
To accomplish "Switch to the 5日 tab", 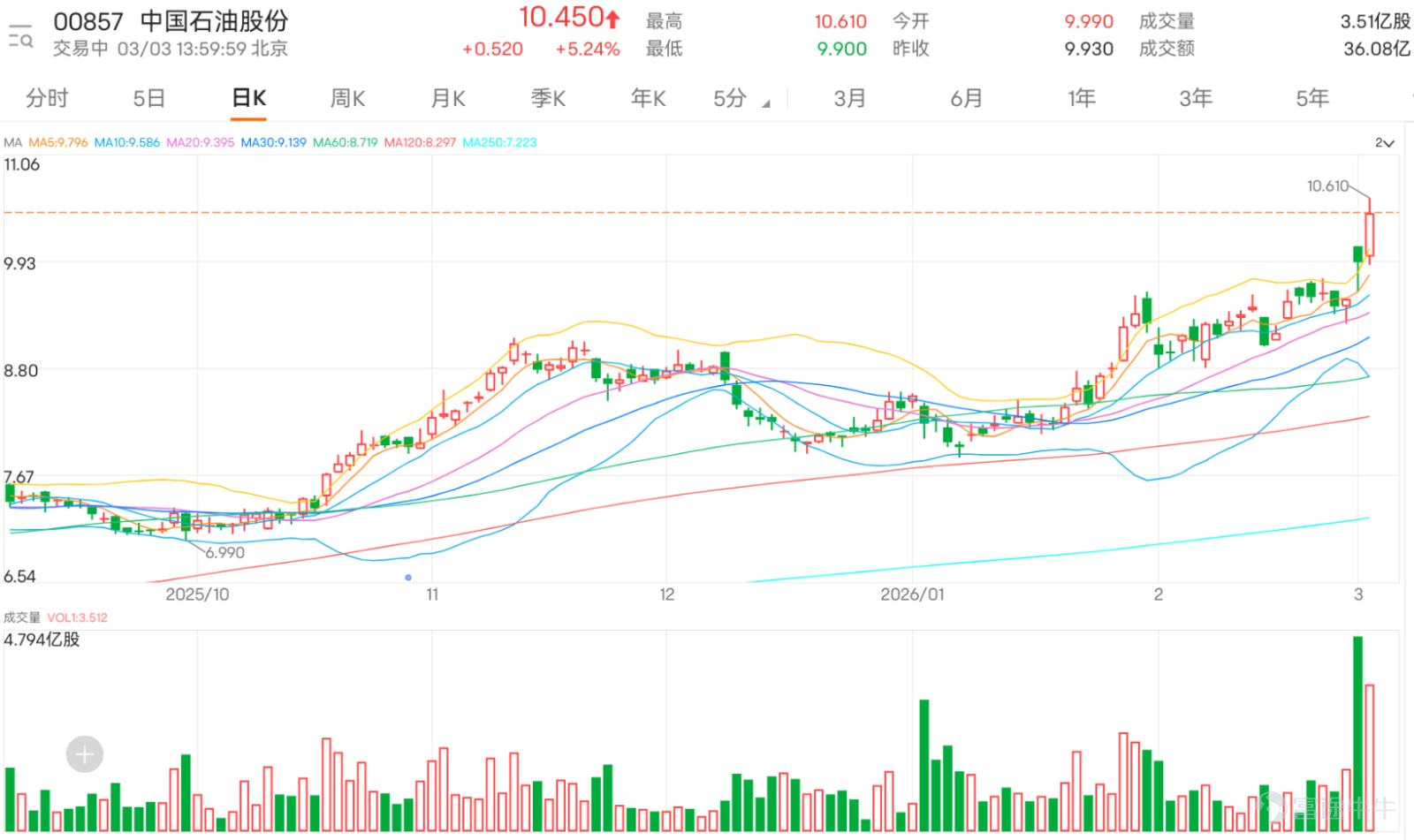I will [x=148, y=98].
